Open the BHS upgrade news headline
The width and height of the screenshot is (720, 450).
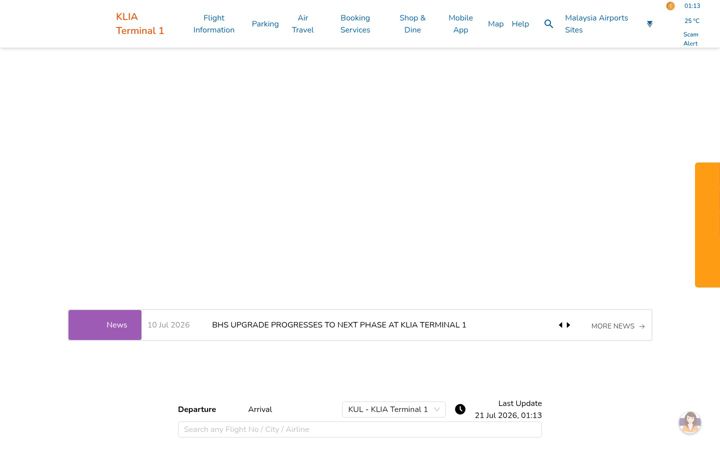(x=339, y=325)
